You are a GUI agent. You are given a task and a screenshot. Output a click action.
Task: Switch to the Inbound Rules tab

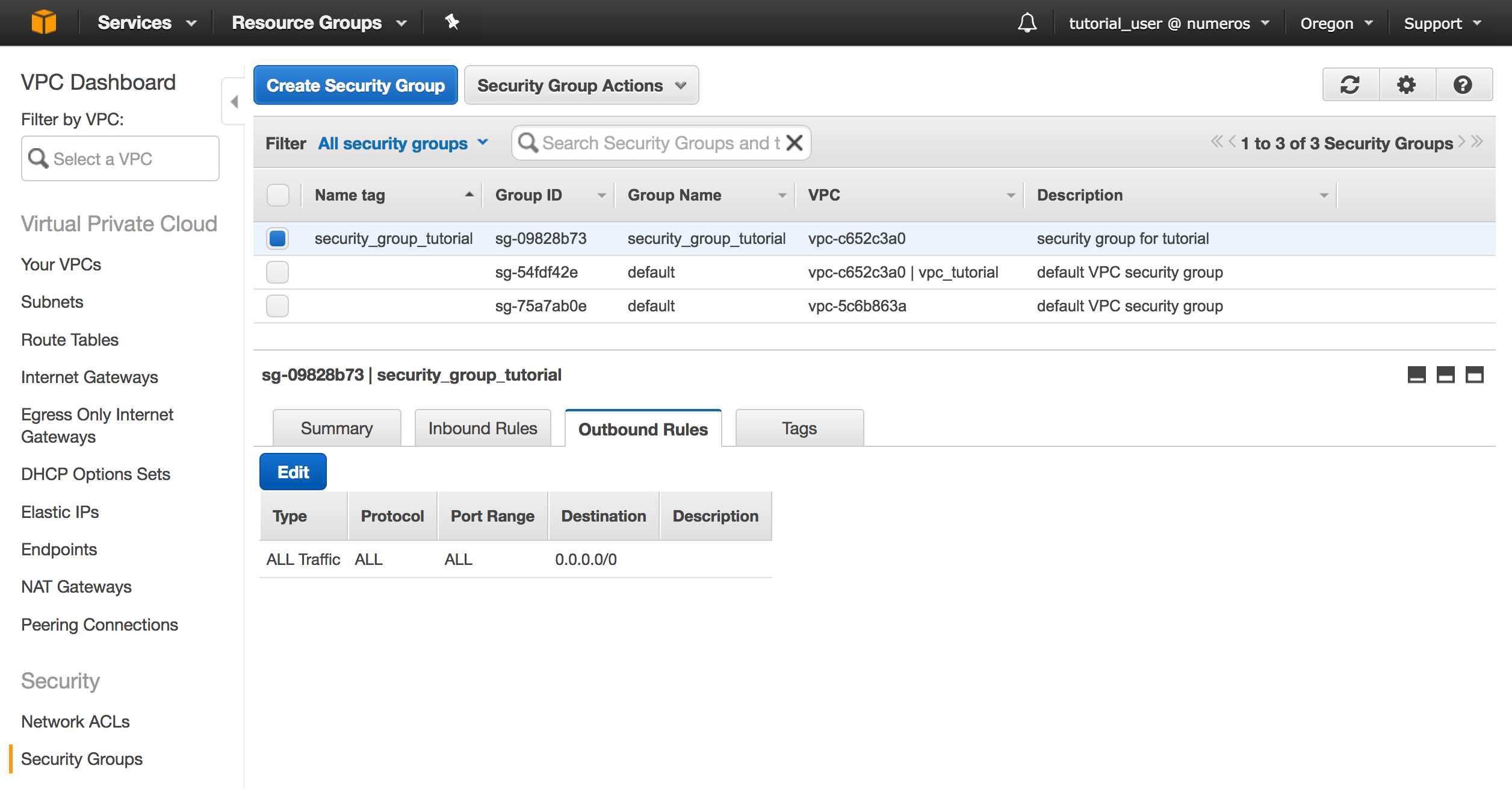(482, 428)
